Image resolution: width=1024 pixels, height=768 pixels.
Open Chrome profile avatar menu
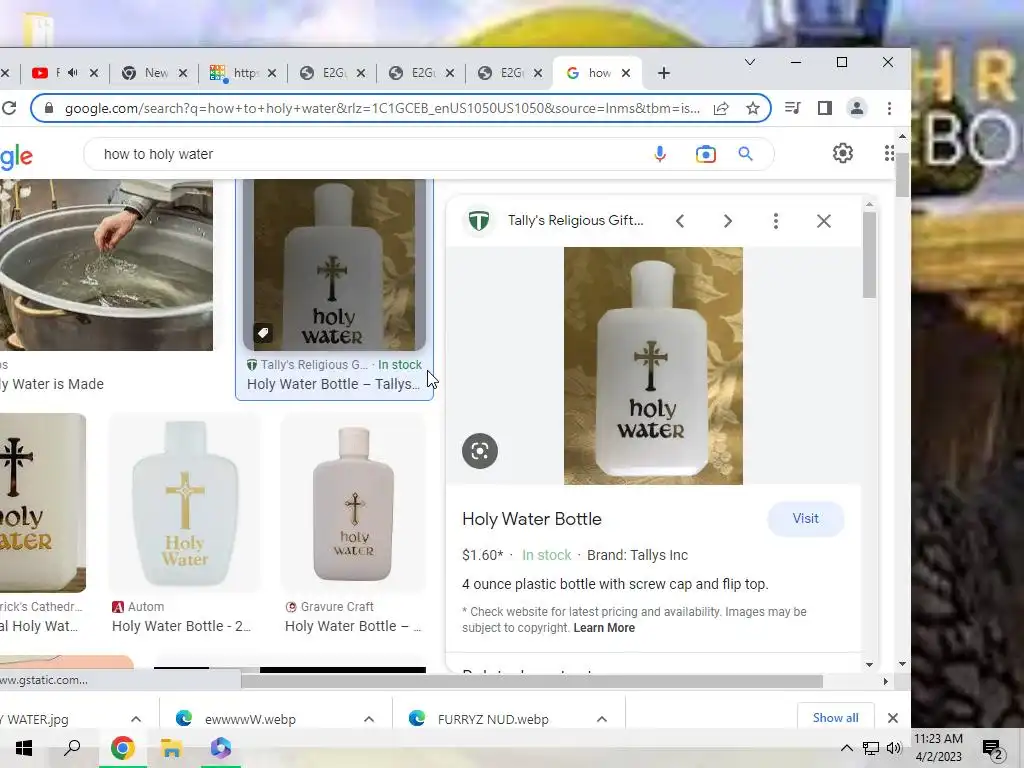857,108
